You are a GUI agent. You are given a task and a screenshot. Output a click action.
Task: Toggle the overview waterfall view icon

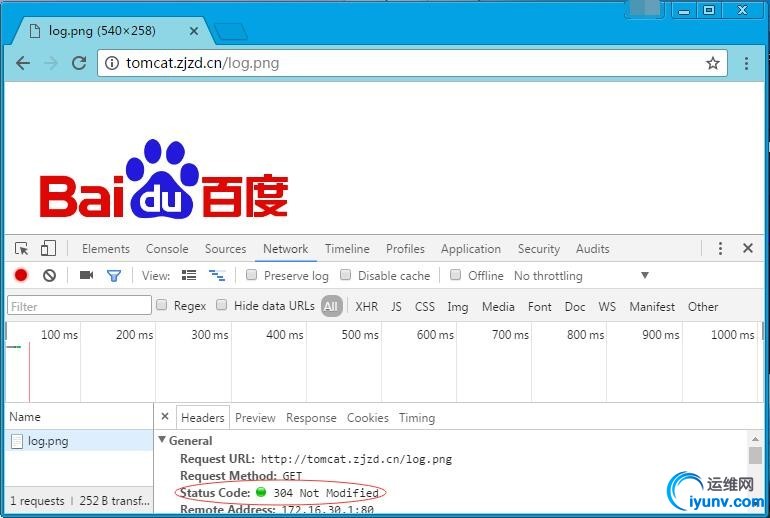click(x=217, y=275)
